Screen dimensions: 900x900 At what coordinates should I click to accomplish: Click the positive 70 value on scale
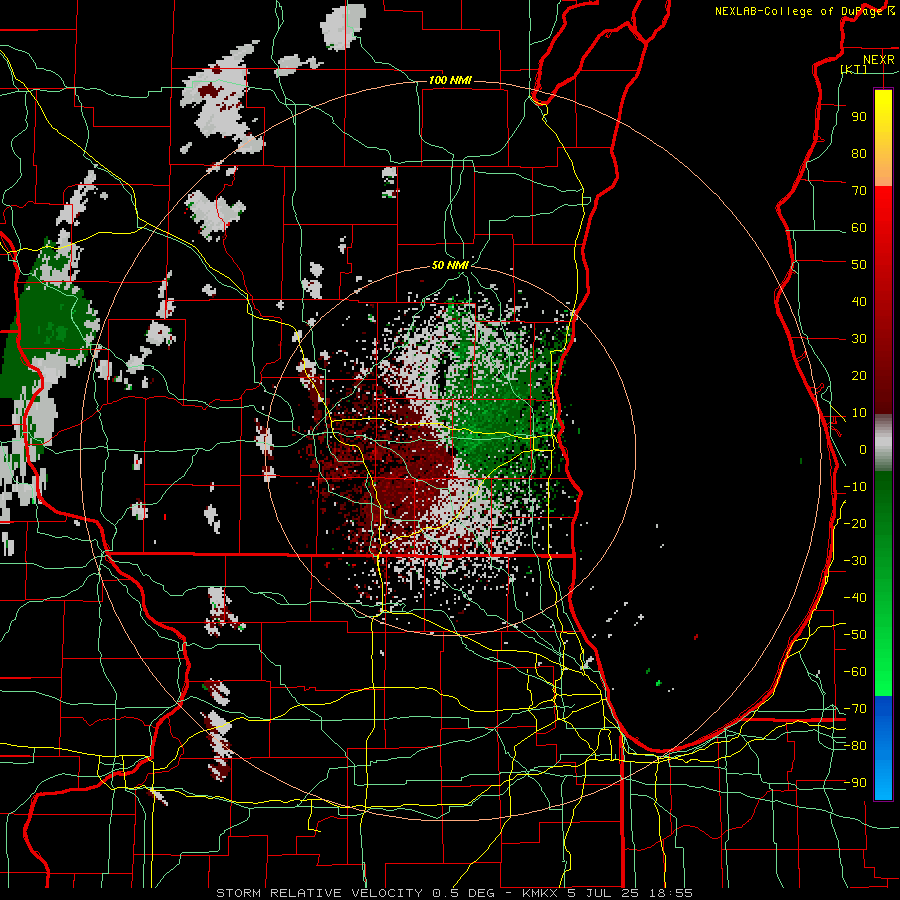tap(859, 191)
